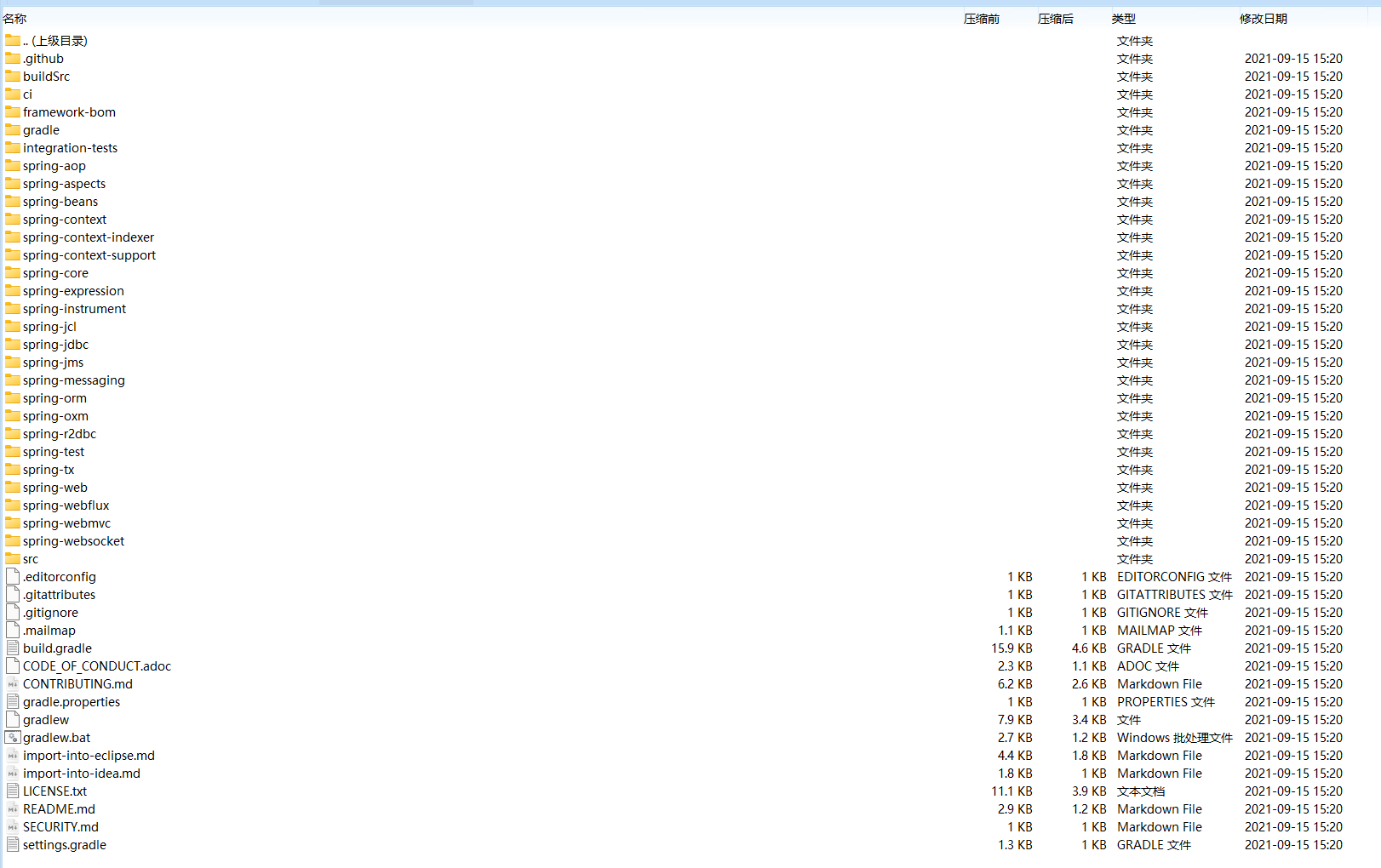Viewport: 1381px width, 868px height.
Task: Sort by 修改日期 column header
Action: pyautogui.click(x=1263, y=19)
